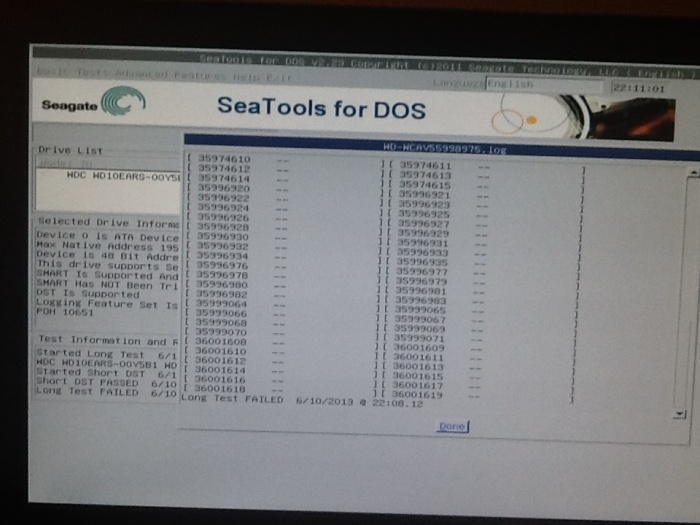Click the Short DST PASSED result line
This screenshot has width=700, height=525.
[x=107, y=382]
